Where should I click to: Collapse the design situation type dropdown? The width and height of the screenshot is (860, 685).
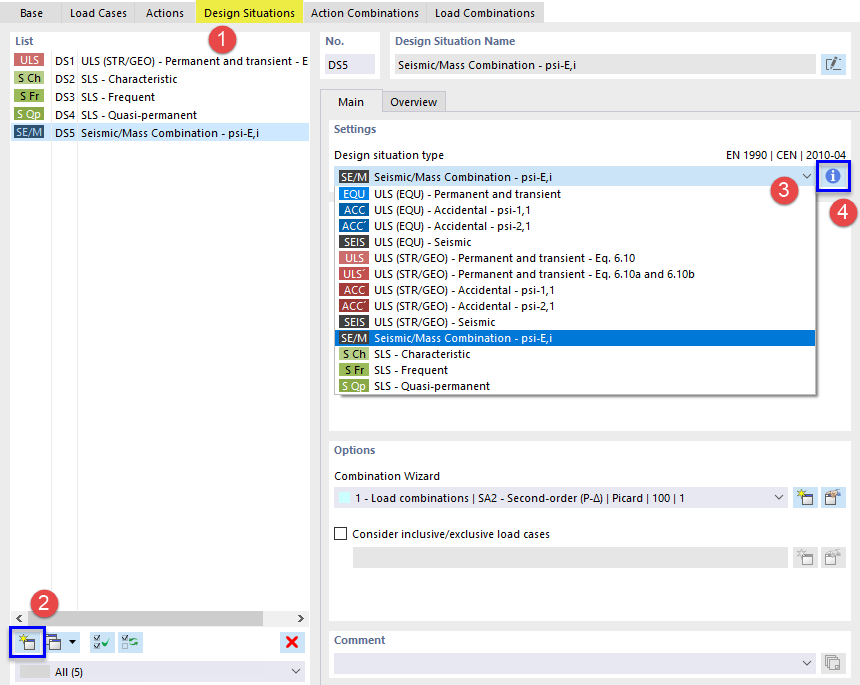click(807, 177)
